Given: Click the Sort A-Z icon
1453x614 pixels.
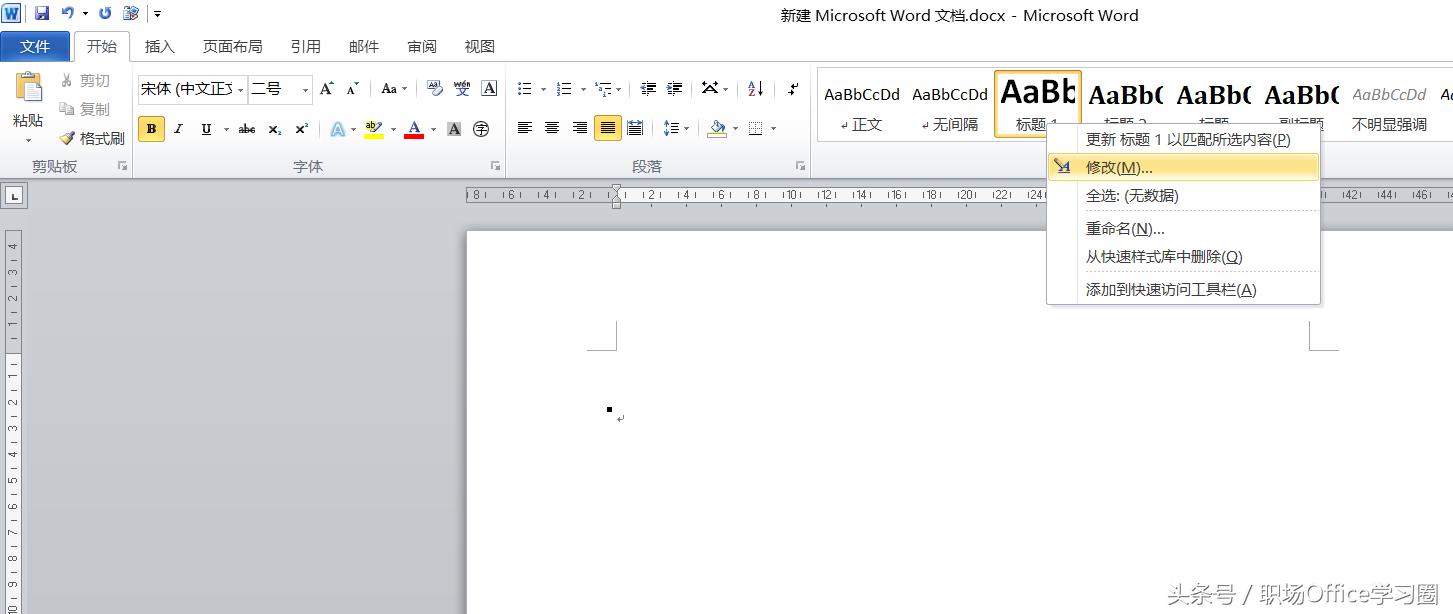Looking at the screenshot, I should click(x=755, y=89).
